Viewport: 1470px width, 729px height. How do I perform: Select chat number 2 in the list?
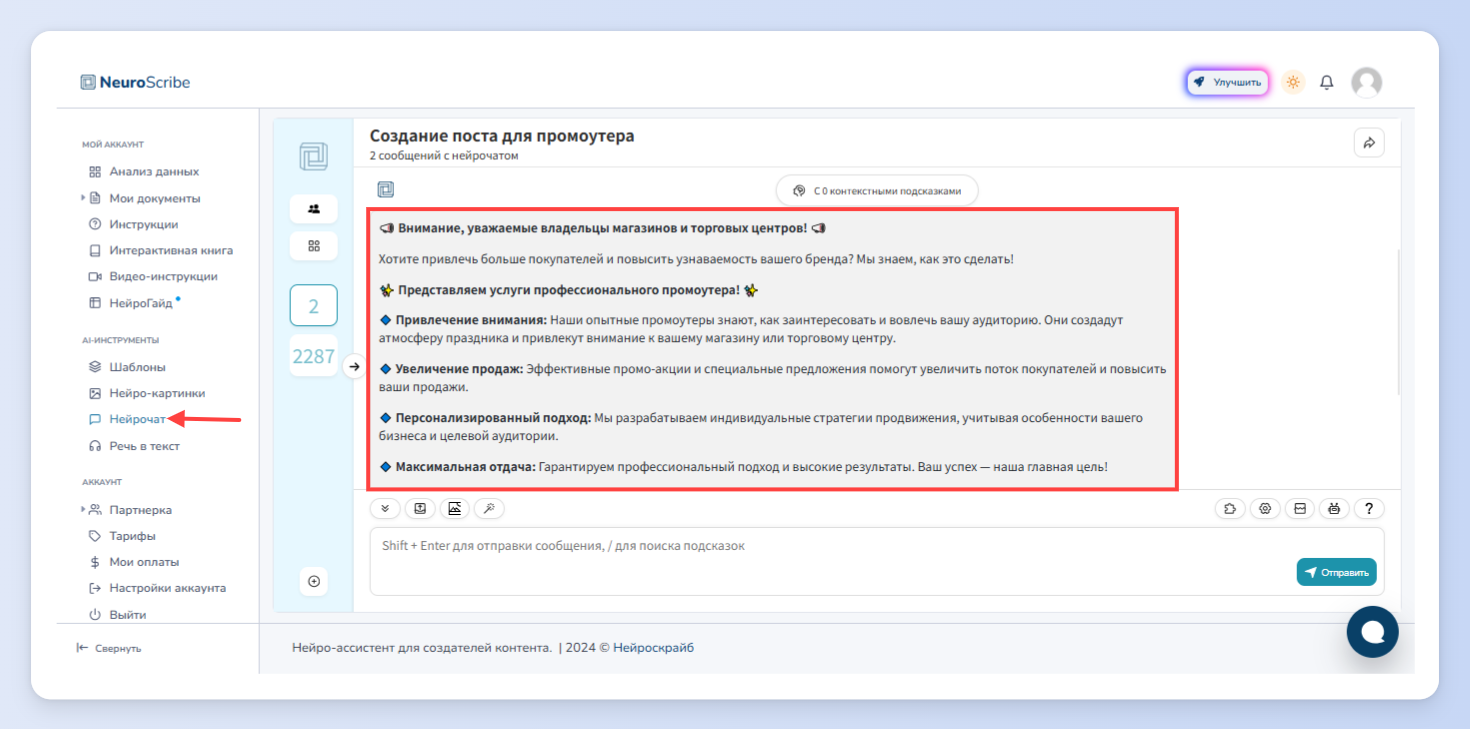click(314, 306)
